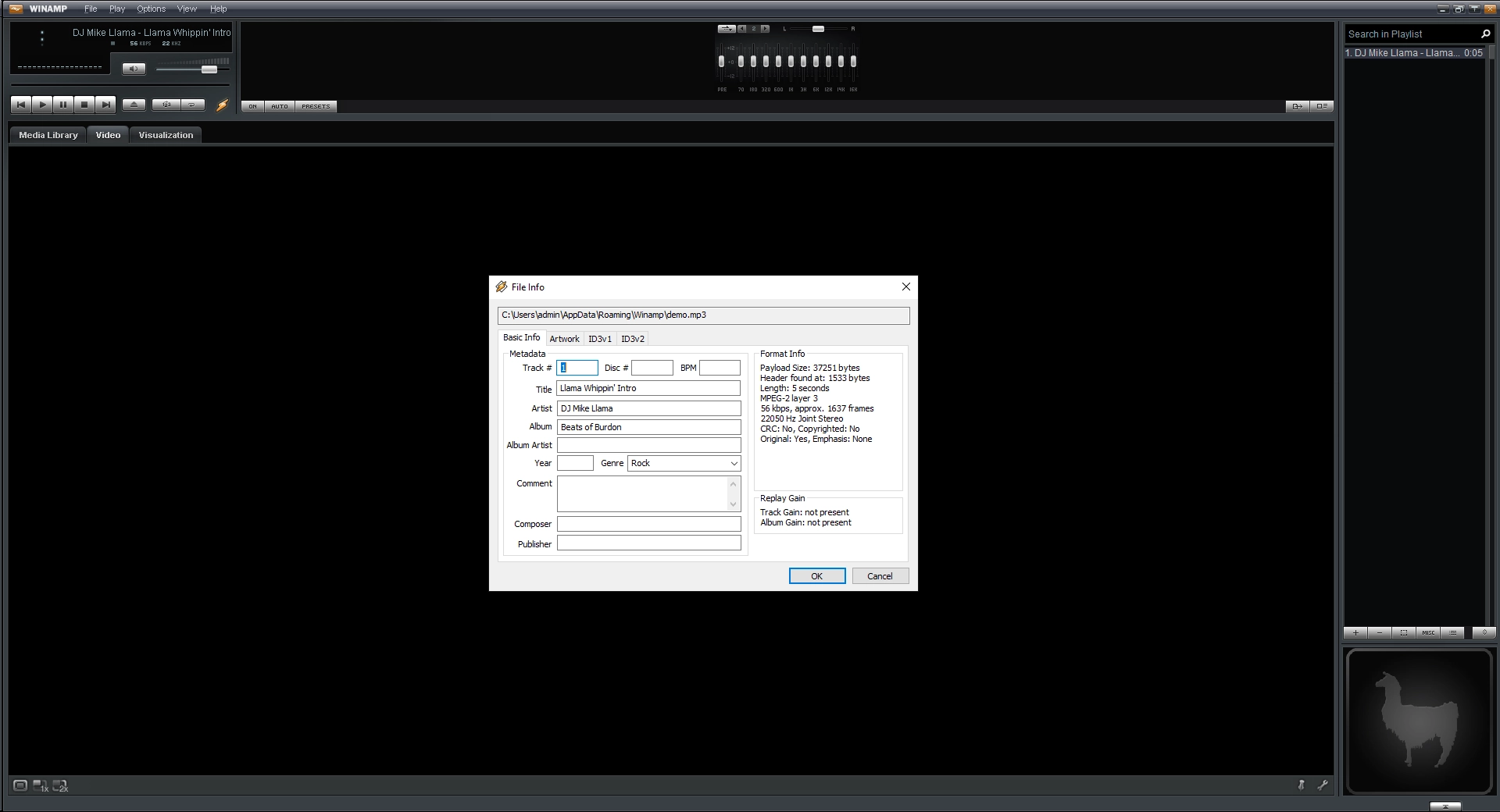Image resolution: width=1500 pixels, height=812 pixels.
Task: Toggle the repeat button
Action: click(x=191, y=104)
